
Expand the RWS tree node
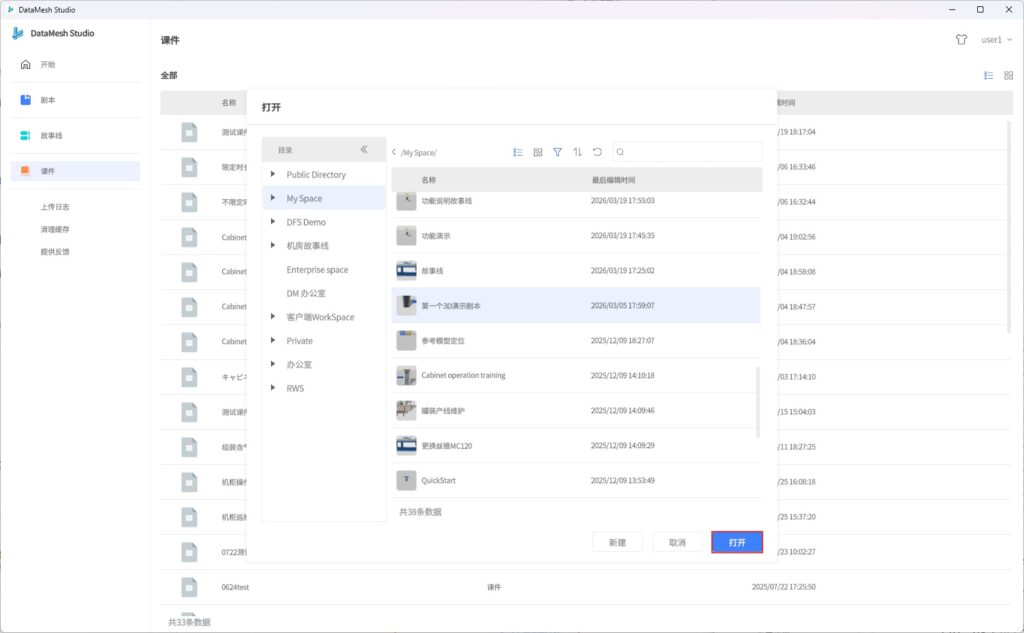pyautogui.click(x=273, y=388)
